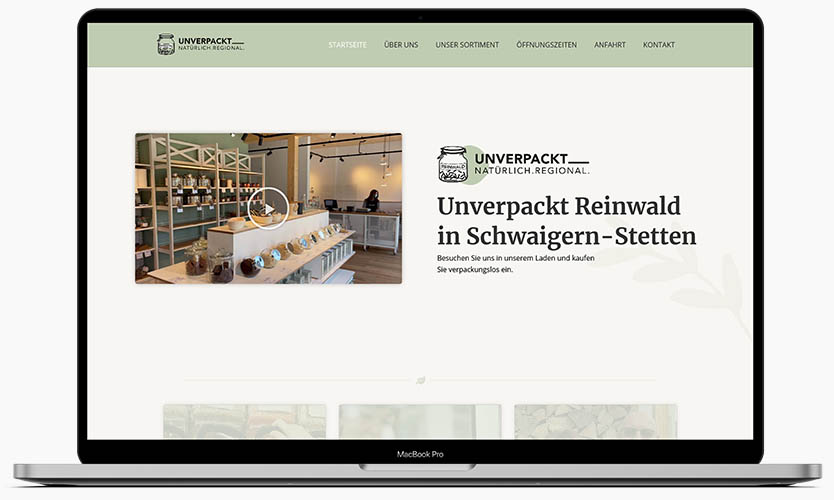Click the heading Unverpackt Reinwald in Schwaigern-Stetten

[566, 221]
